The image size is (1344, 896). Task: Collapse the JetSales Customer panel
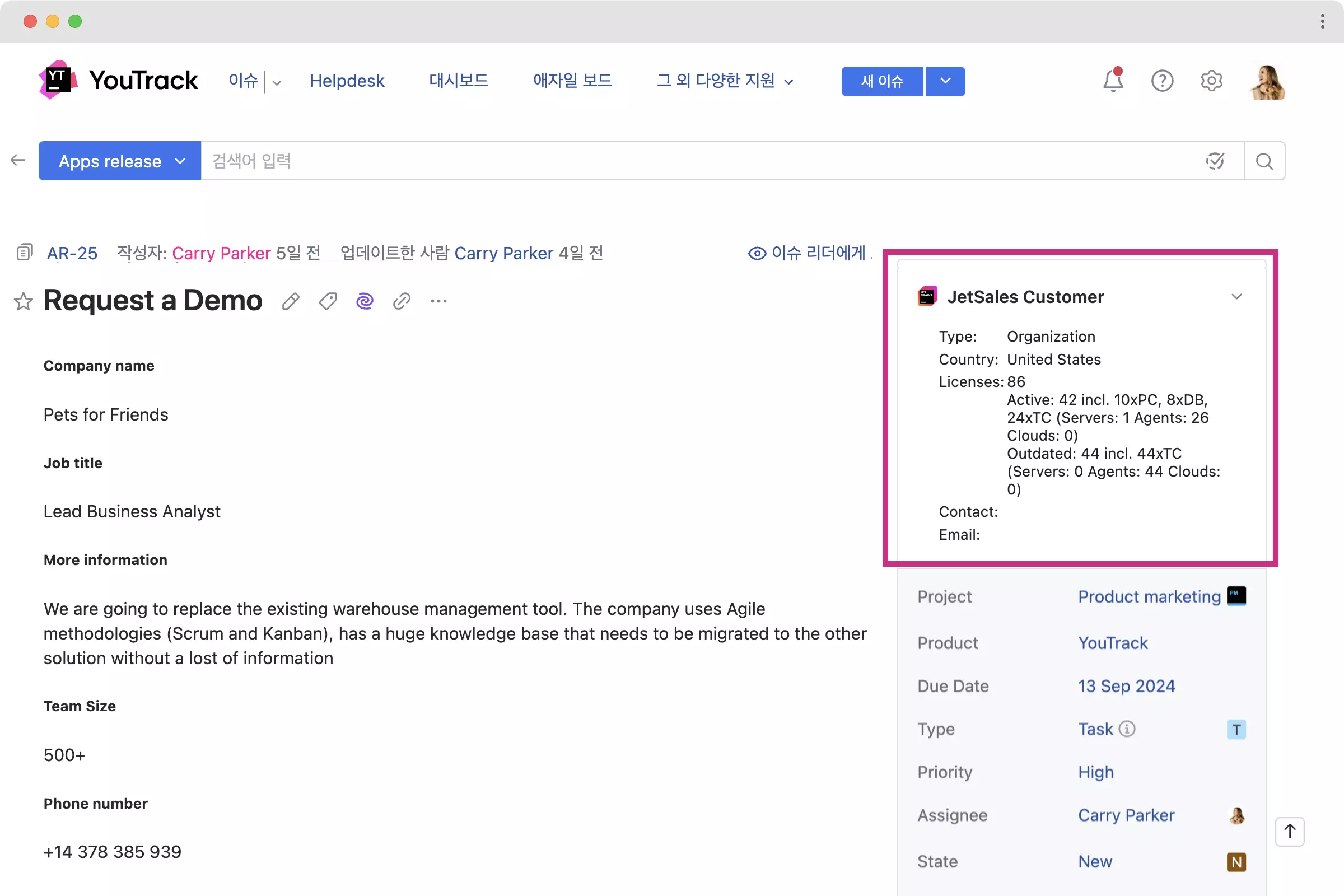[1236, 297]
